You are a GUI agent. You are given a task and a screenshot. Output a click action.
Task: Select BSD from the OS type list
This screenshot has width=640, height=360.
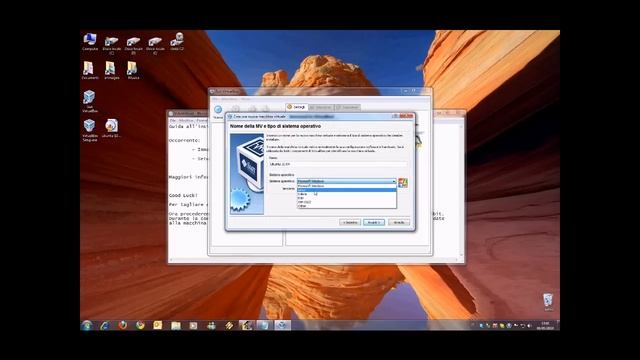(x=347, y=198)
